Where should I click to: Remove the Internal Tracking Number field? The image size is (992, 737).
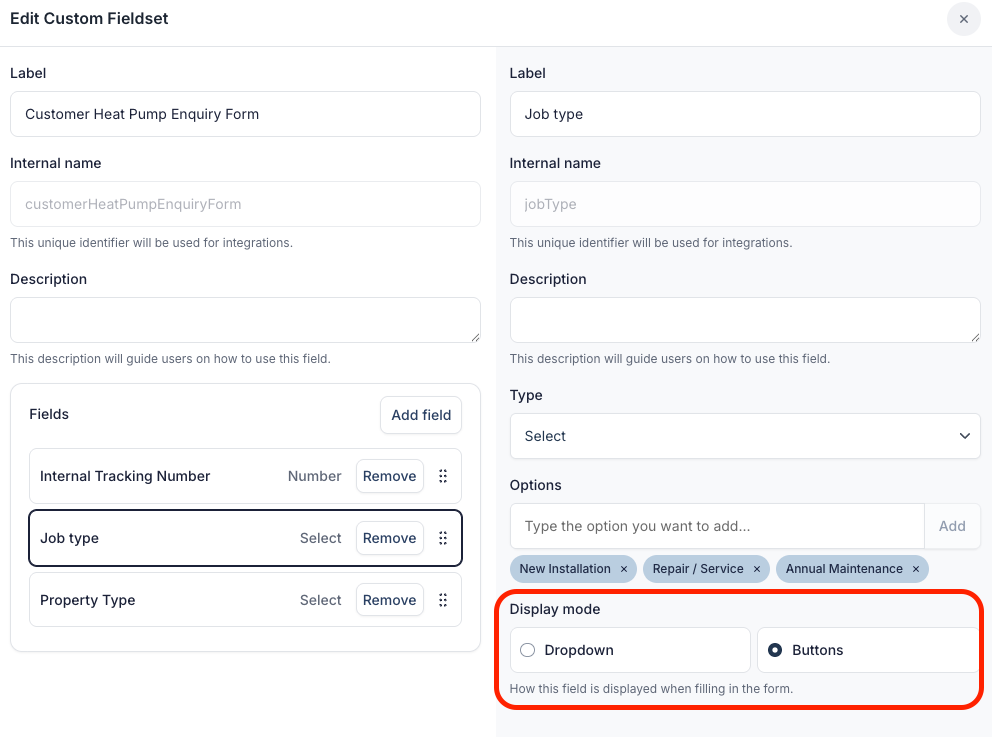tap(389, 476)
